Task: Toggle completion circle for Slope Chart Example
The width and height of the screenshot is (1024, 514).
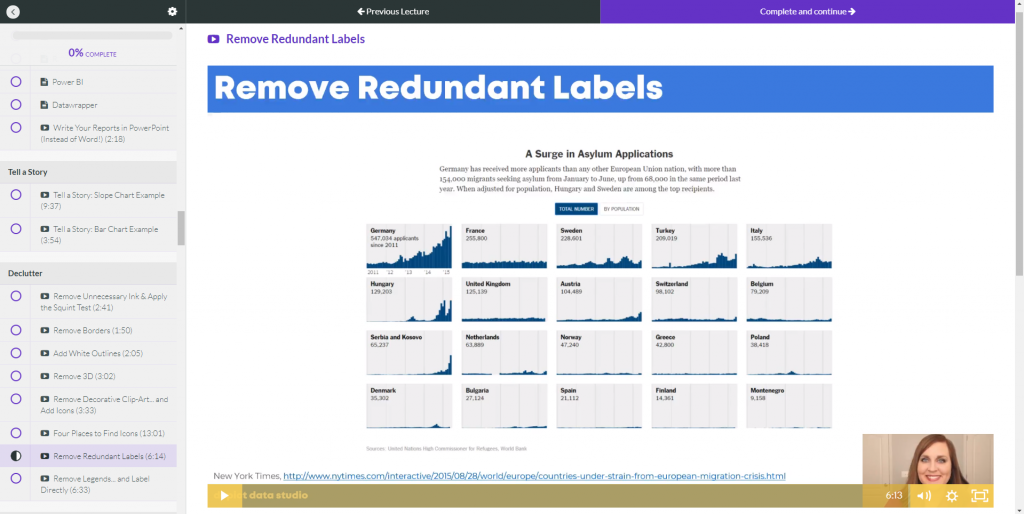Action: (x=16, y=195)
